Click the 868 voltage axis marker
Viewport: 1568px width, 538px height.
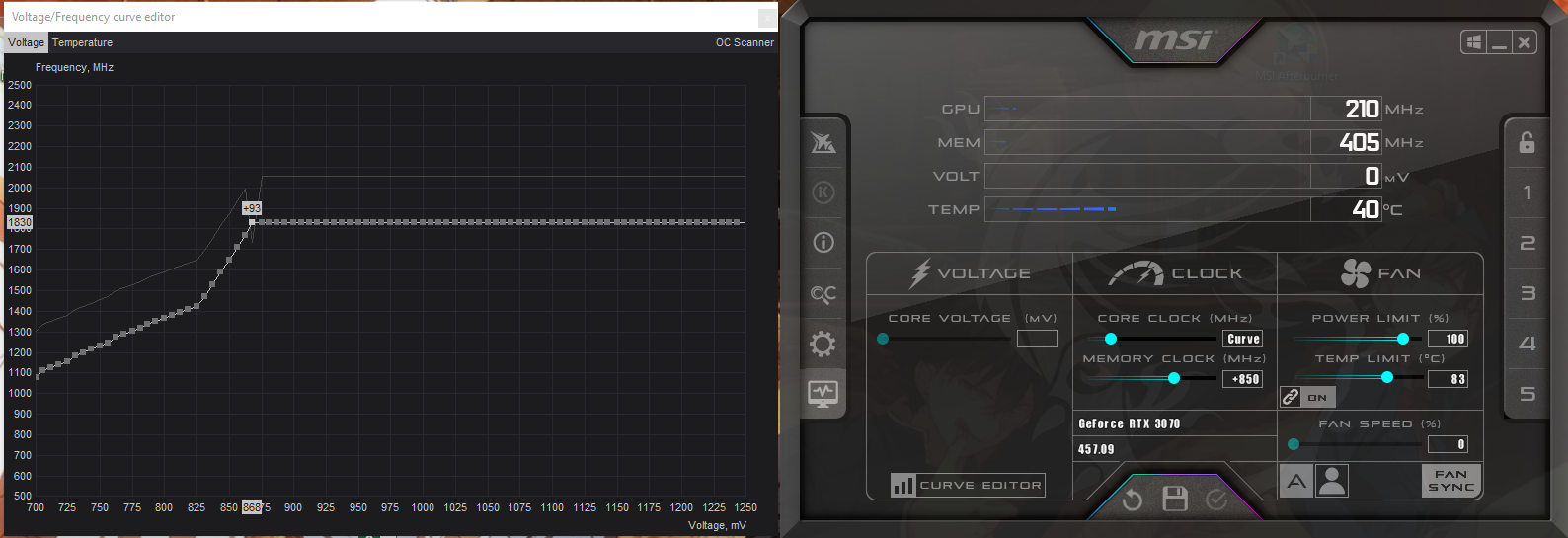click(252, 507)
